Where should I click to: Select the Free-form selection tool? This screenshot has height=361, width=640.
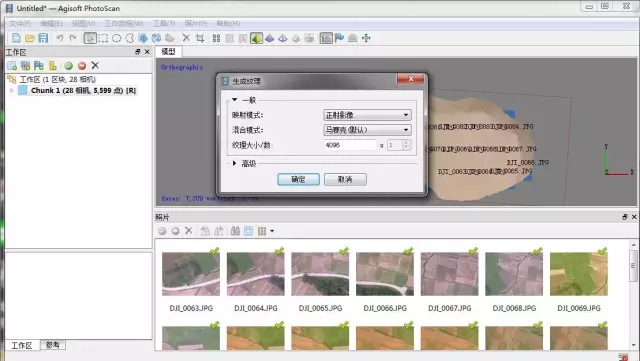[130, 38]
